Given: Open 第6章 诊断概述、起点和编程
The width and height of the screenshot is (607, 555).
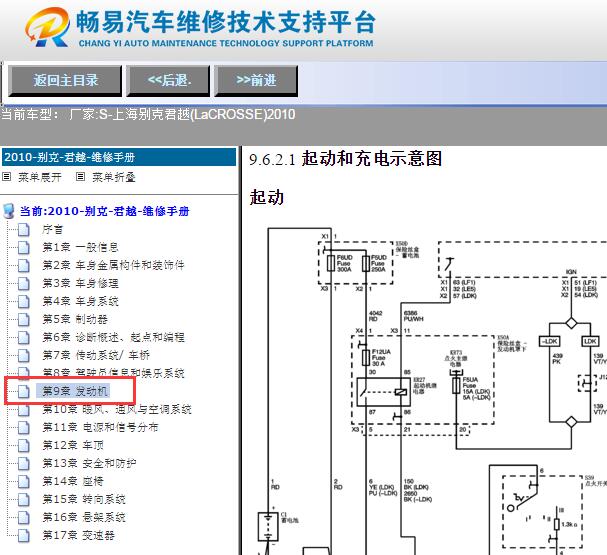Looking at the screenshot, I should pyautogui.click(x=113, y=337).
